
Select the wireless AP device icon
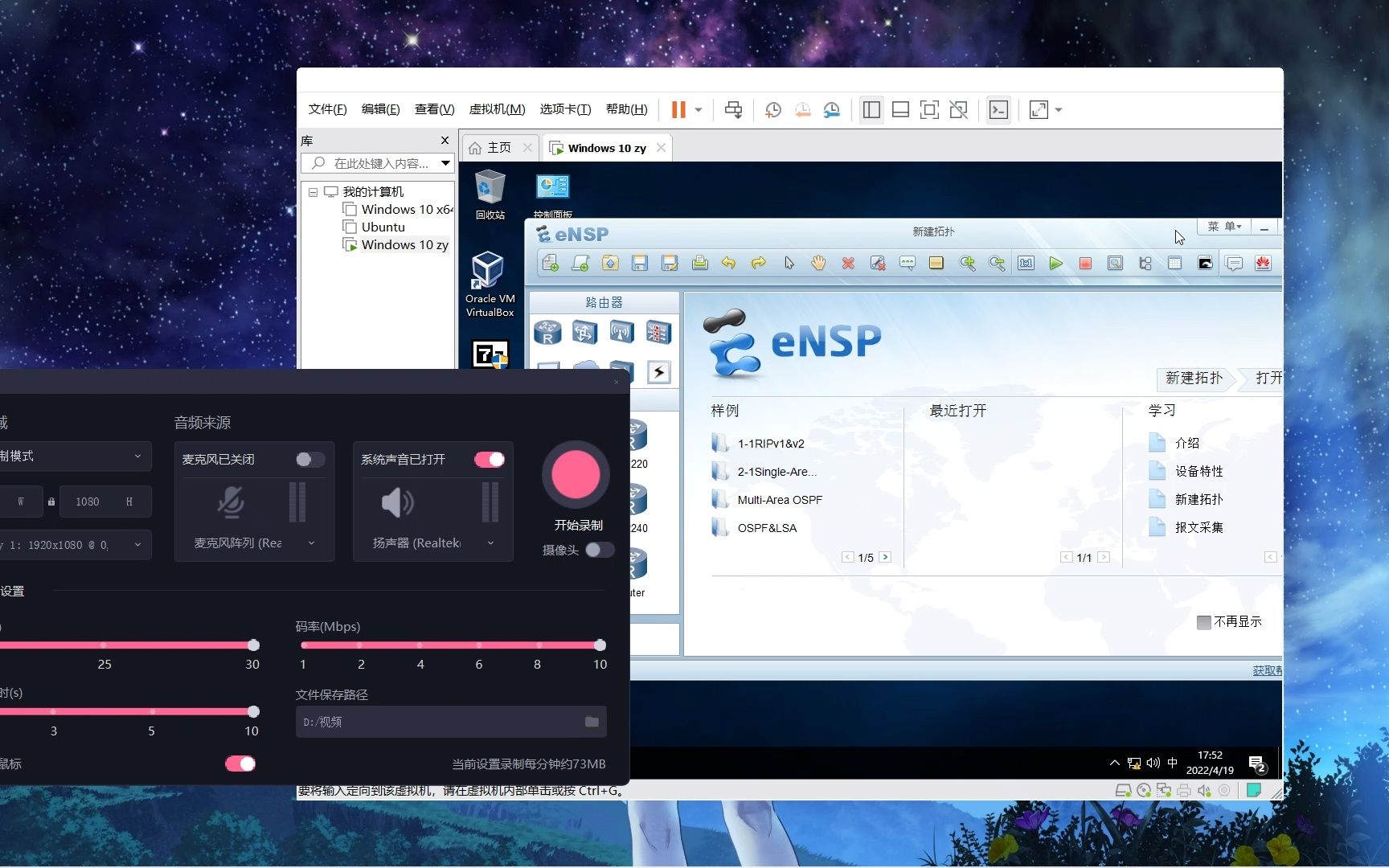[621, 332]
